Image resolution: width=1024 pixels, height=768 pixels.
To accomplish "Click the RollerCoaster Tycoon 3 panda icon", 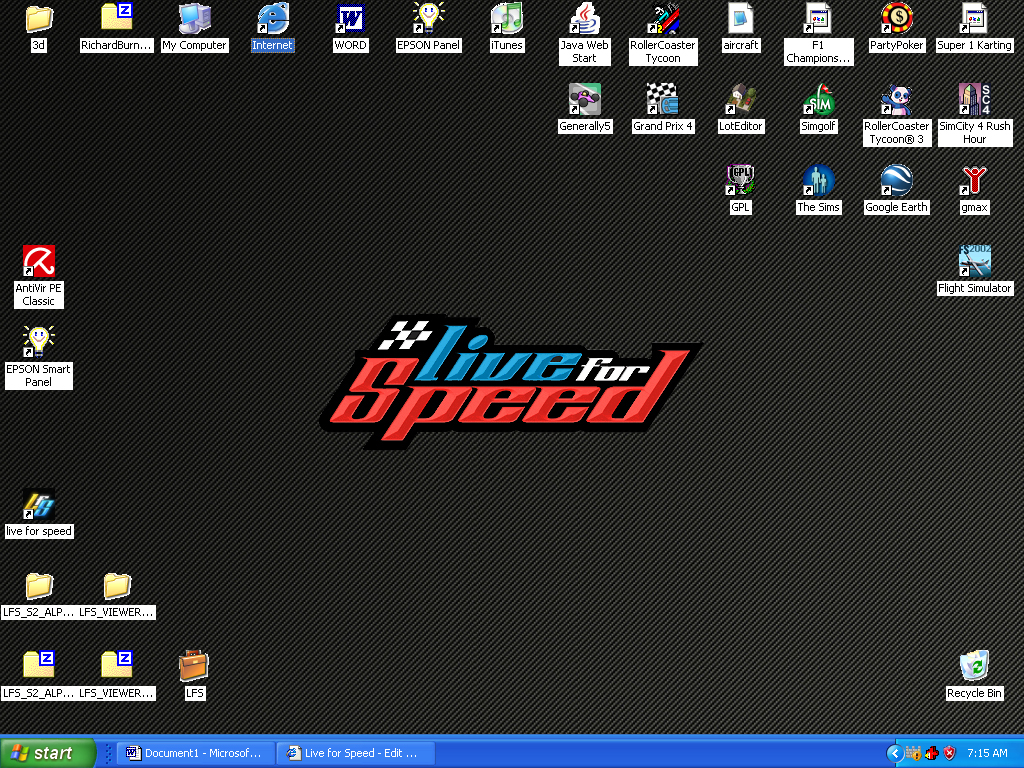I will (x=897, y=100).
